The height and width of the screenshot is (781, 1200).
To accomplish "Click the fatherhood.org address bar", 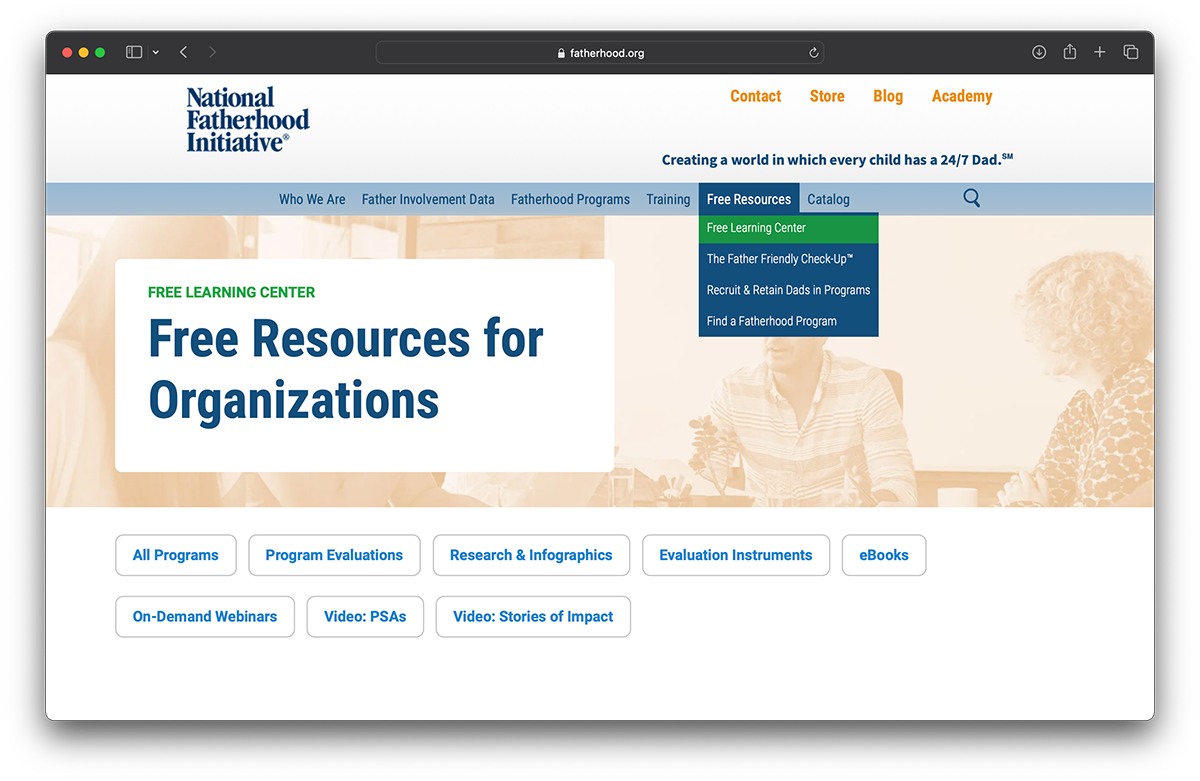I will 600,53.
